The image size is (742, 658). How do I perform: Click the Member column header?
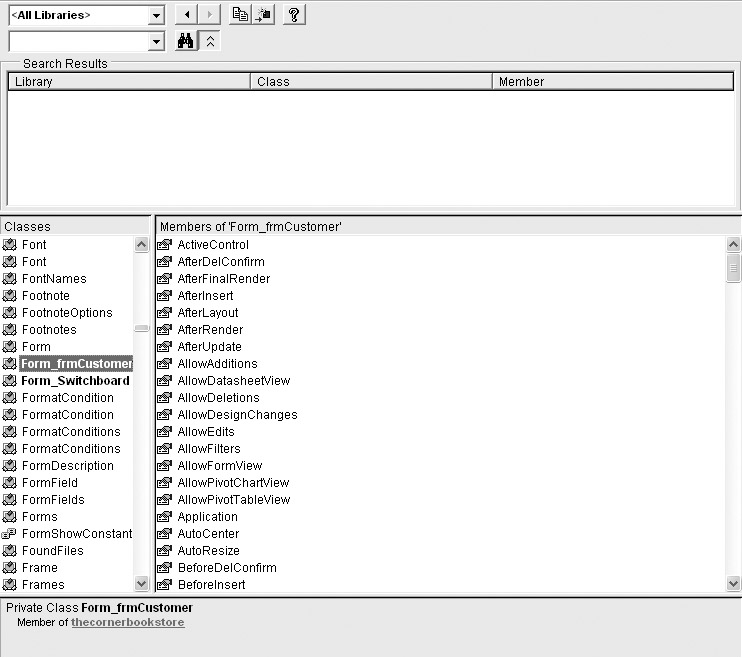[614, 82]
